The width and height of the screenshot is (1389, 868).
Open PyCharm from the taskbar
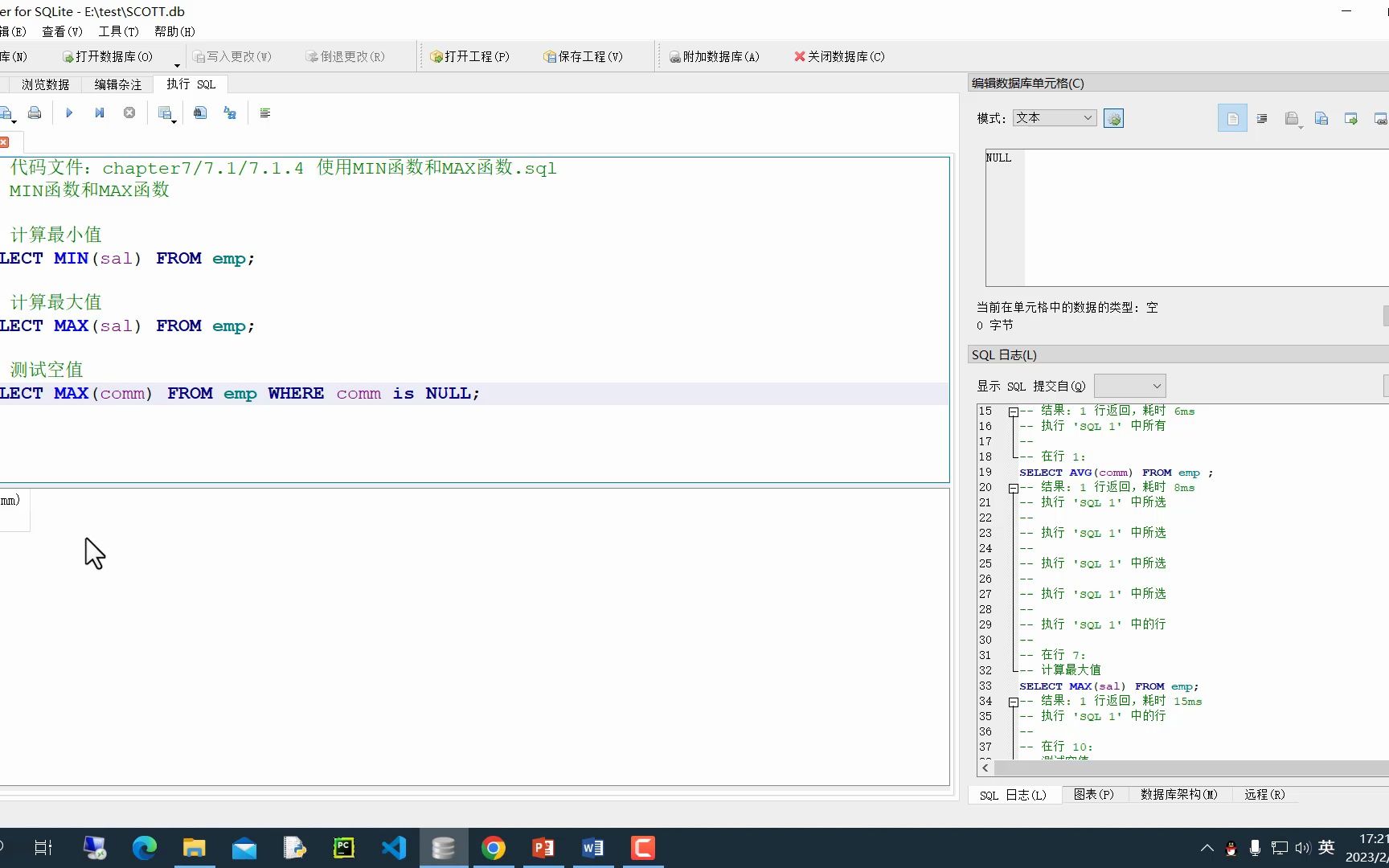pos(344,848)
